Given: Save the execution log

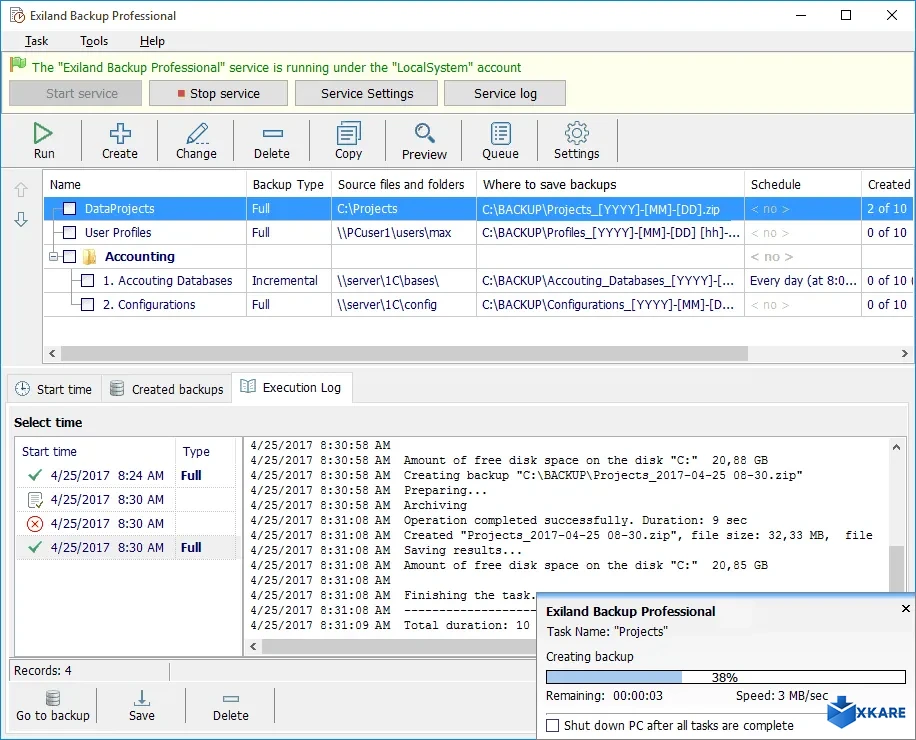Looking at the screenshot, I should 142,706.
